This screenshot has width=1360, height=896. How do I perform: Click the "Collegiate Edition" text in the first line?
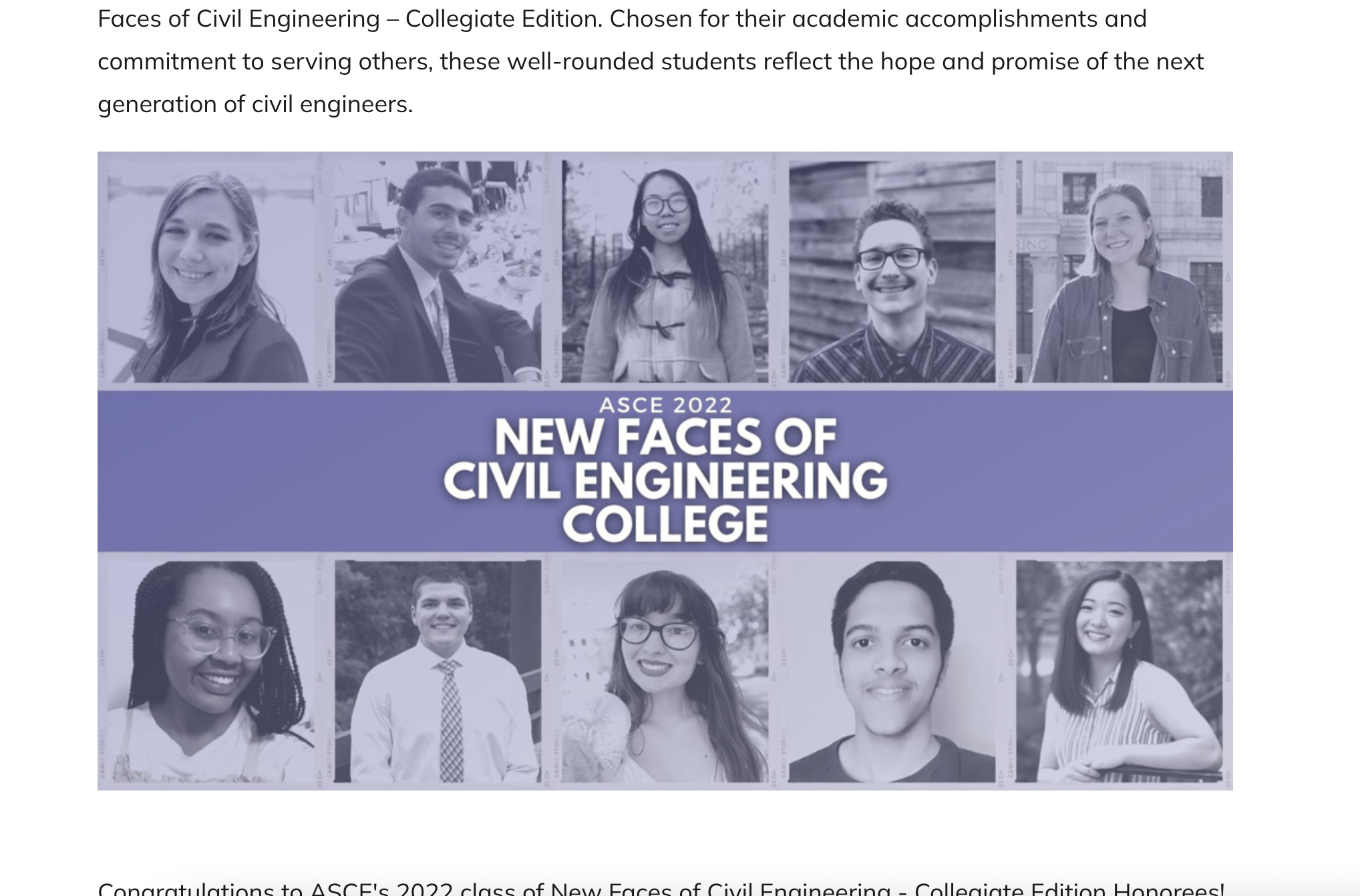click(504, 19)
